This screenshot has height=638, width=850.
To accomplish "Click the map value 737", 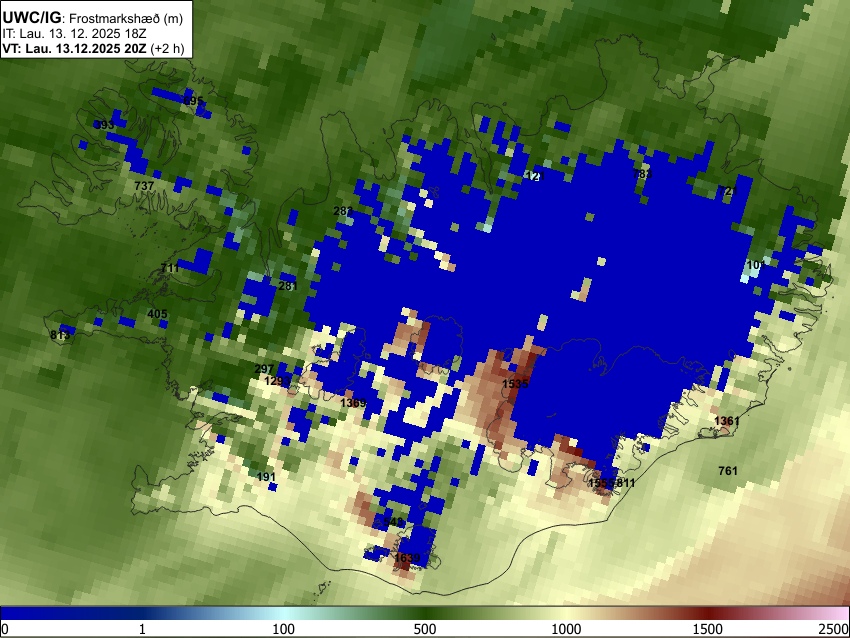I will (x=144, y=186).
